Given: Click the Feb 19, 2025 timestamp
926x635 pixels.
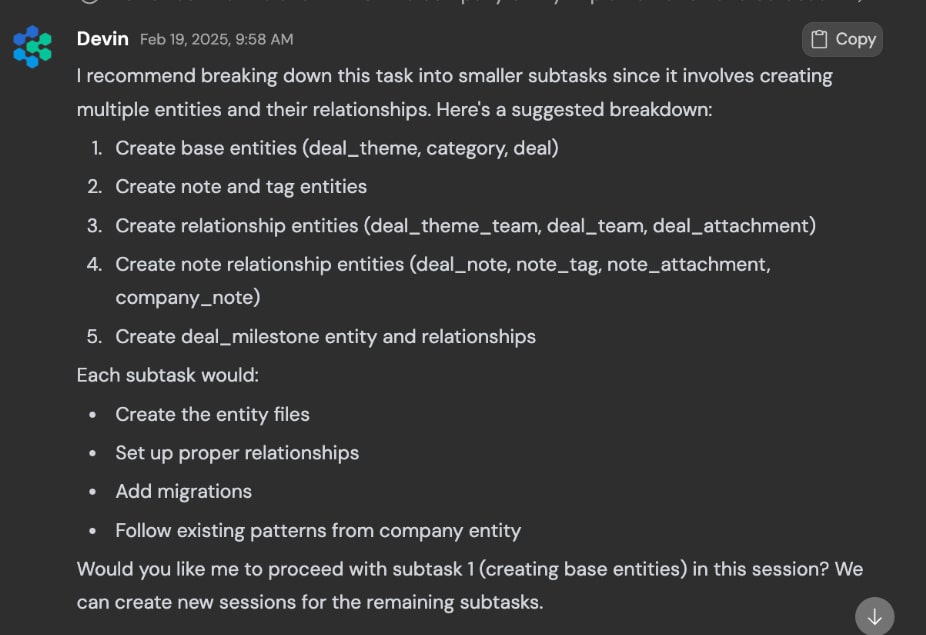Looking at the screenshot, I should point(216,40).
